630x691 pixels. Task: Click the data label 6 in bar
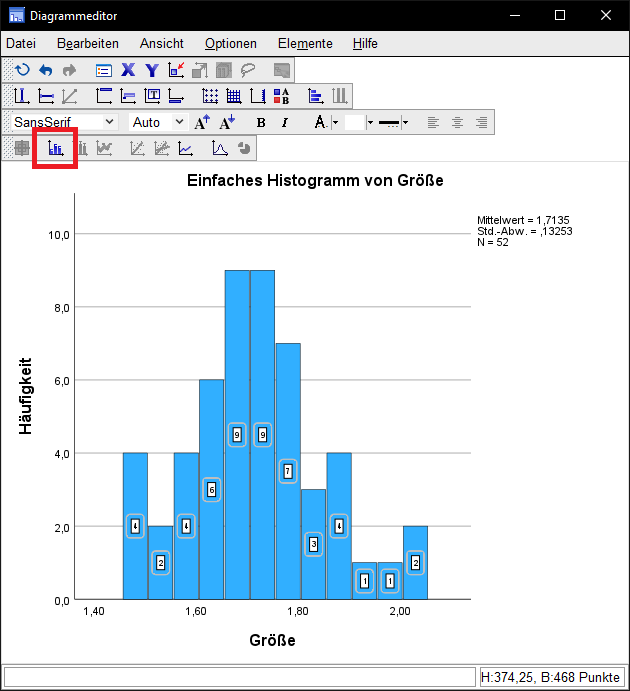[211, 490]
